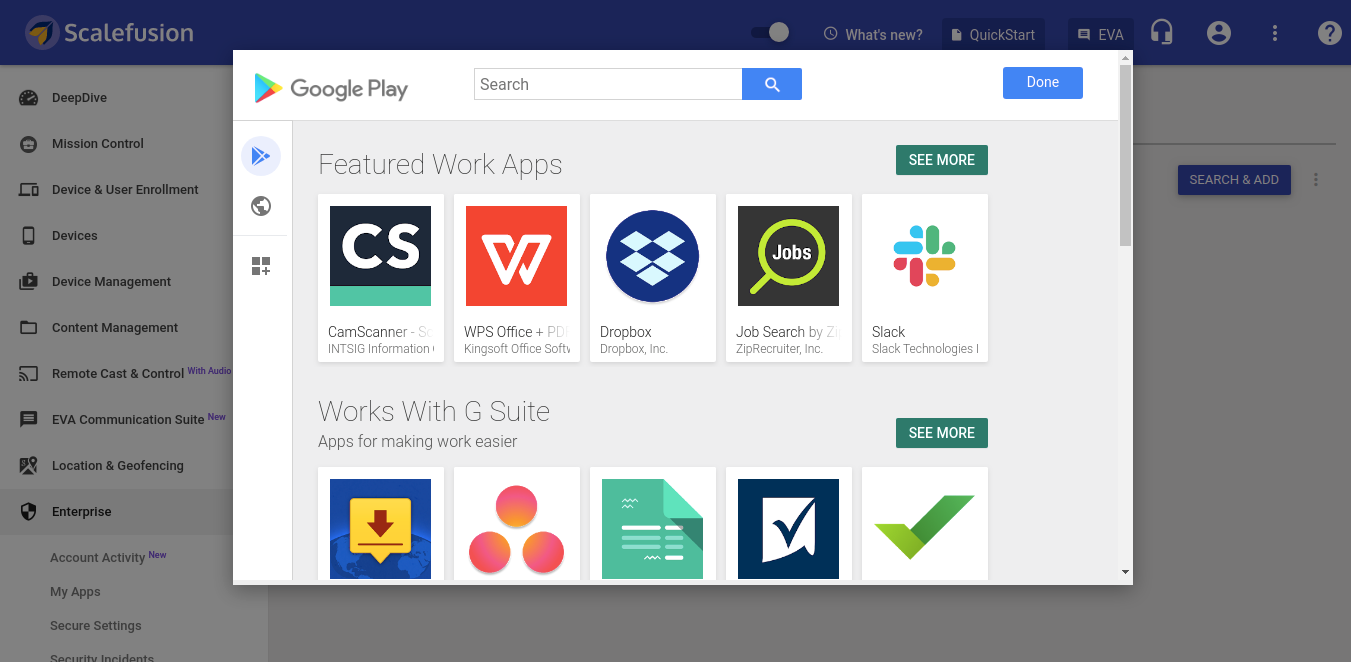This screenshot has height=662, width=1351.
Task: Select the web apps globe icon
Action: pyautogui.click(x=261, y=206)
